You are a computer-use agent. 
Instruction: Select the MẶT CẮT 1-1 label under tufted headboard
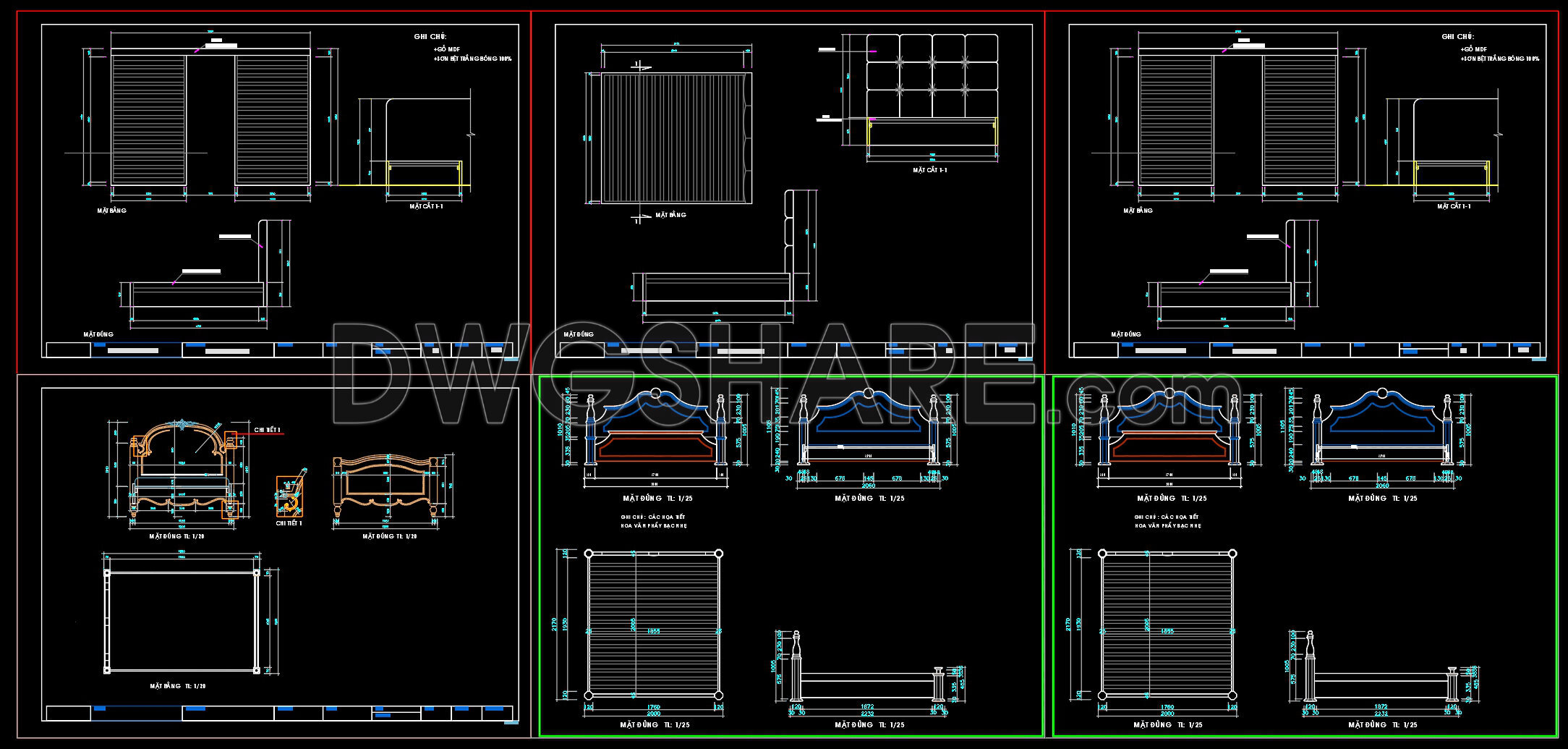[930, 170]
